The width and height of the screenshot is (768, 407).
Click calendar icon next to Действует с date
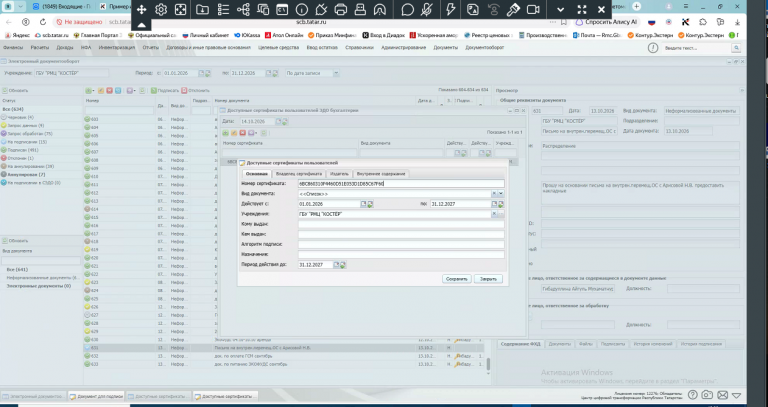coord(363,204)
